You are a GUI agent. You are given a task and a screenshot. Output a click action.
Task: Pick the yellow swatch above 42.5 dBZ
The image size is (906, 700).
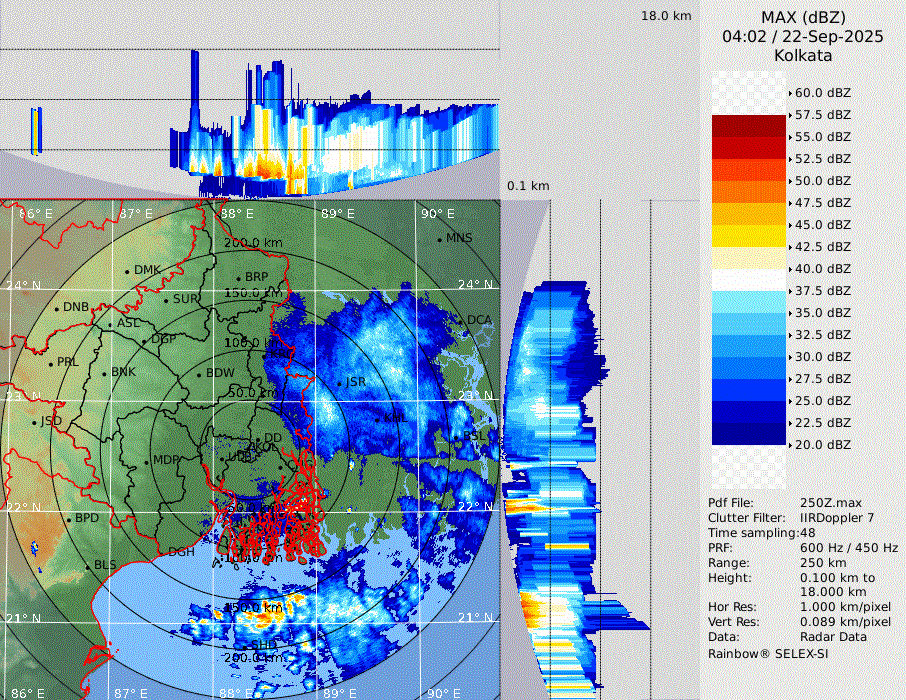[x=749, y=235]
